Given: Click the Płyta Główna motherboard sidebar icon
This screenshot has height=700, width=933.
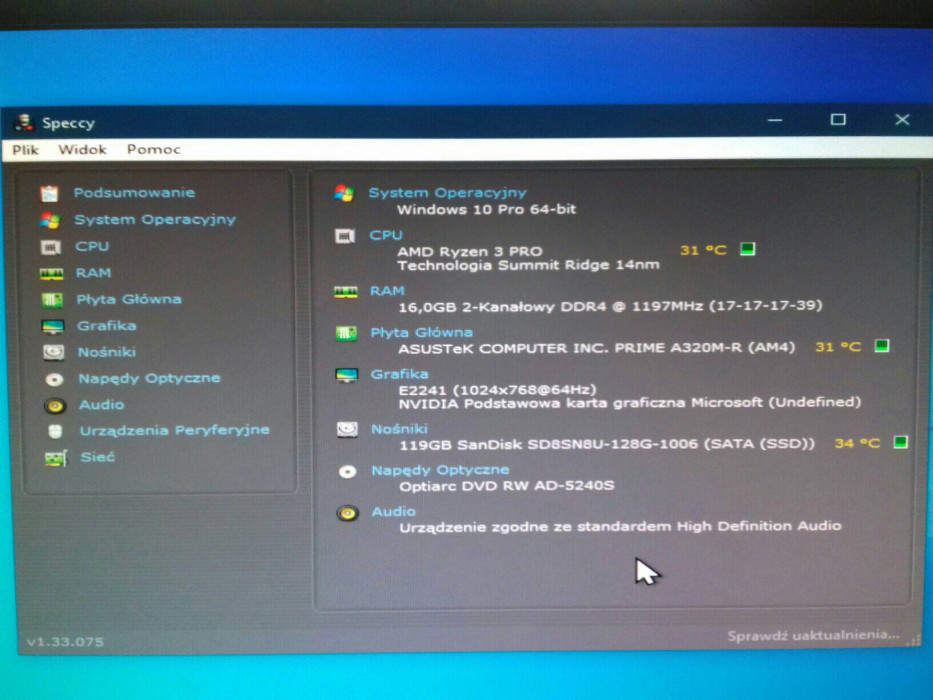Looking at the screenshot, I should click(52, 299).
